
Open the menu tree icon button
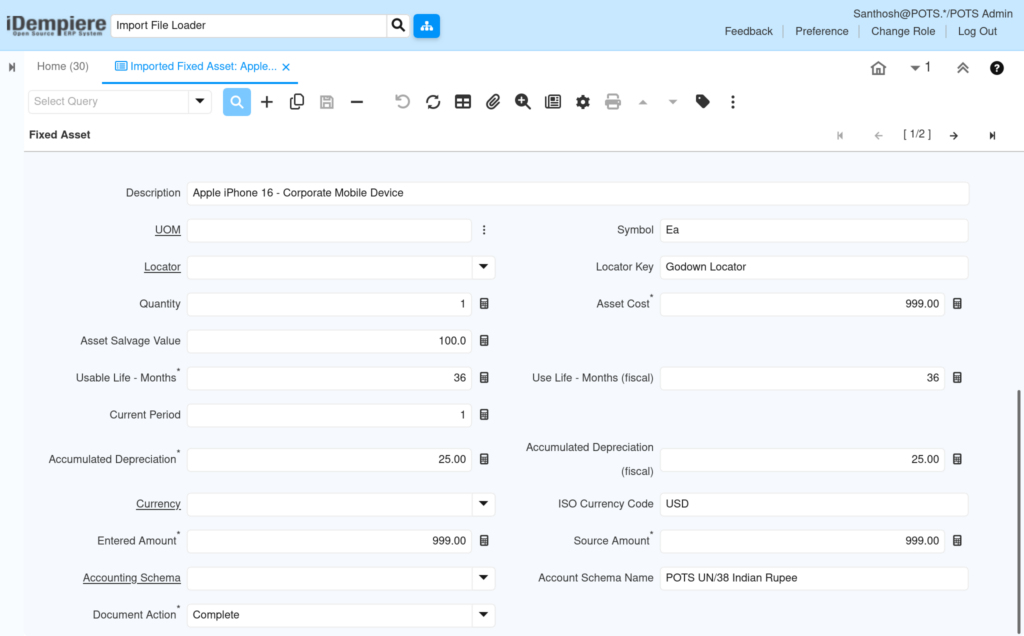click(426, 25)
